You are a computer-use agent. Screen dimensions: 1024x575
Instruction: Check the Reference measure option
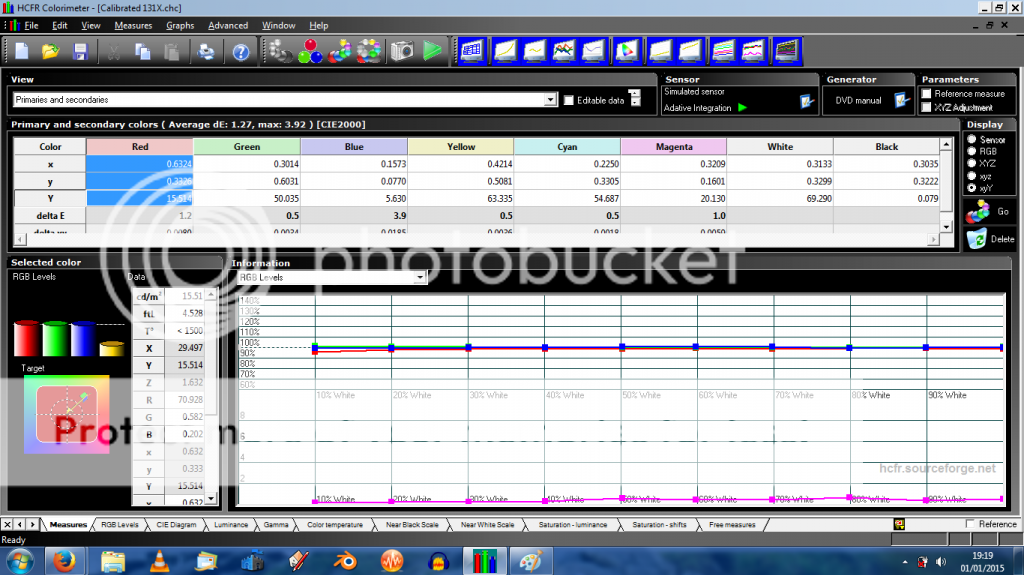(926, 94)
